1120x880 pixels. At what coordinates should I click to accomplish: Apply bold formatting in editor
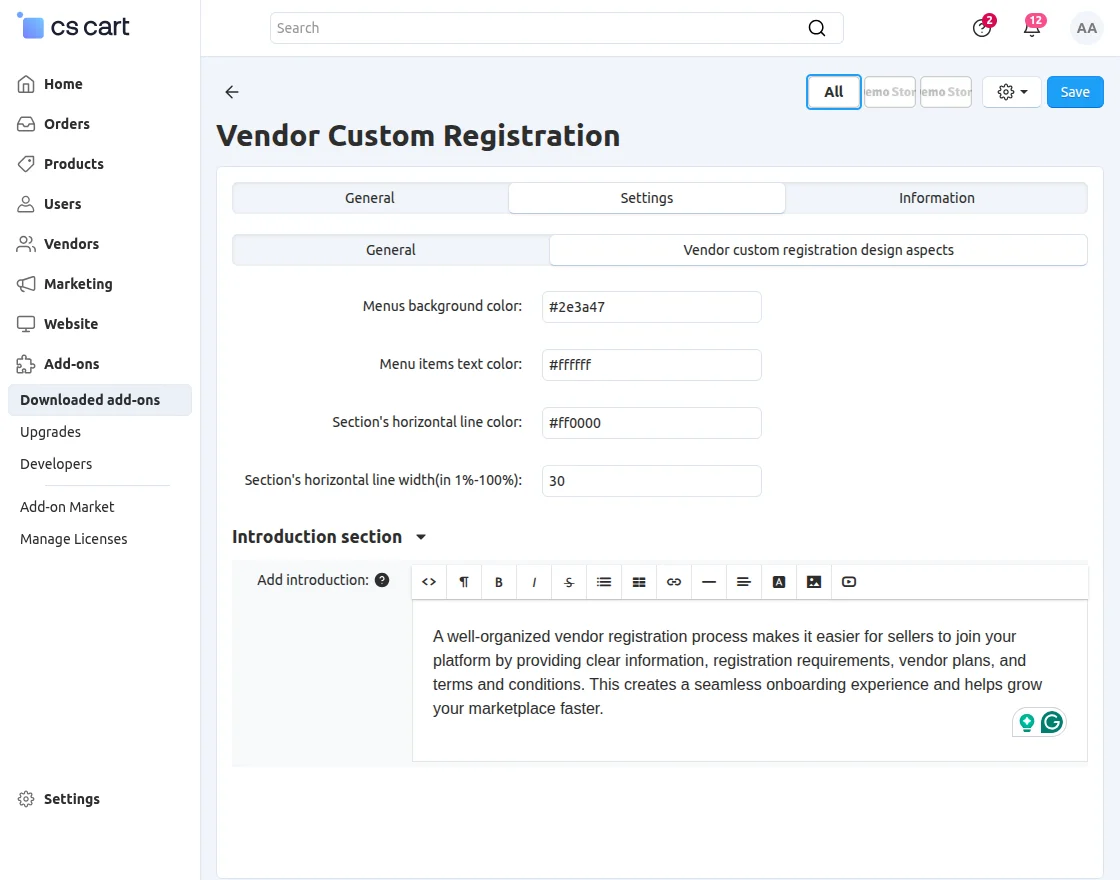coord(499,581)
